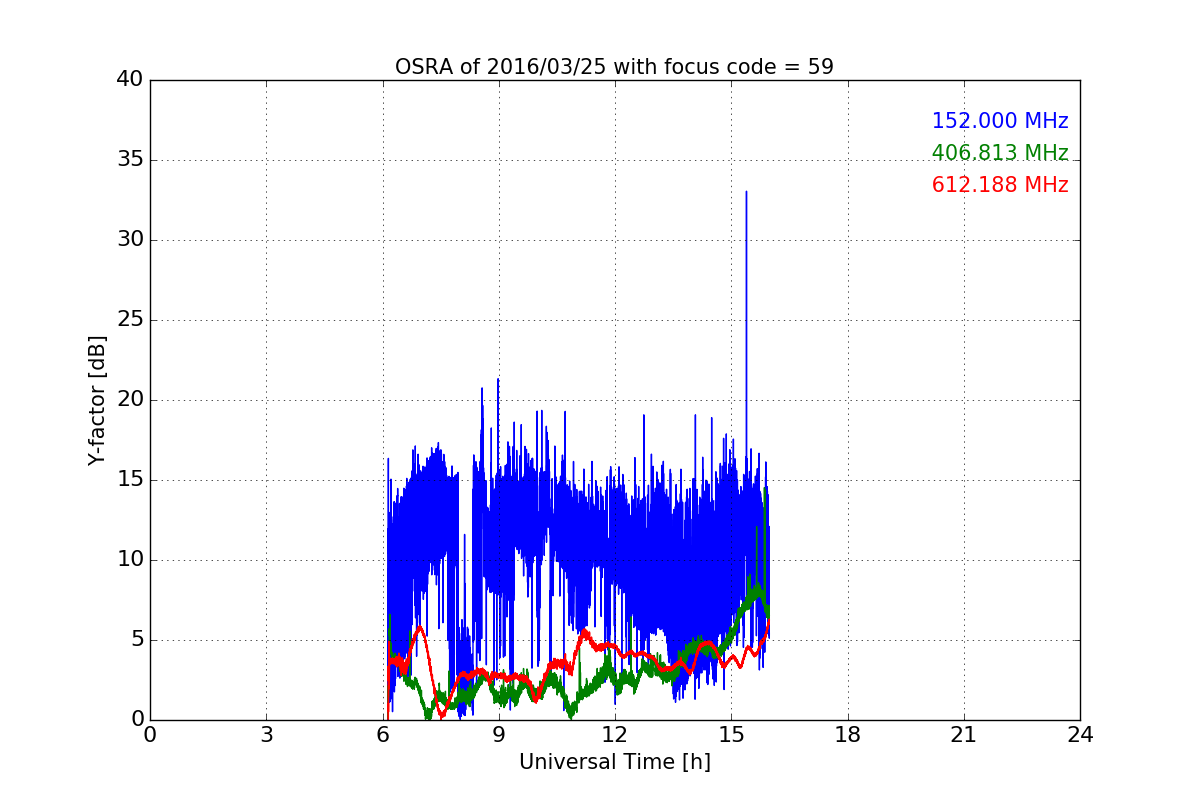Click the x-axis tick label 6
The height and width of the screenshot is (800, 1200).
pyautogui.click(x=383, y=734)
